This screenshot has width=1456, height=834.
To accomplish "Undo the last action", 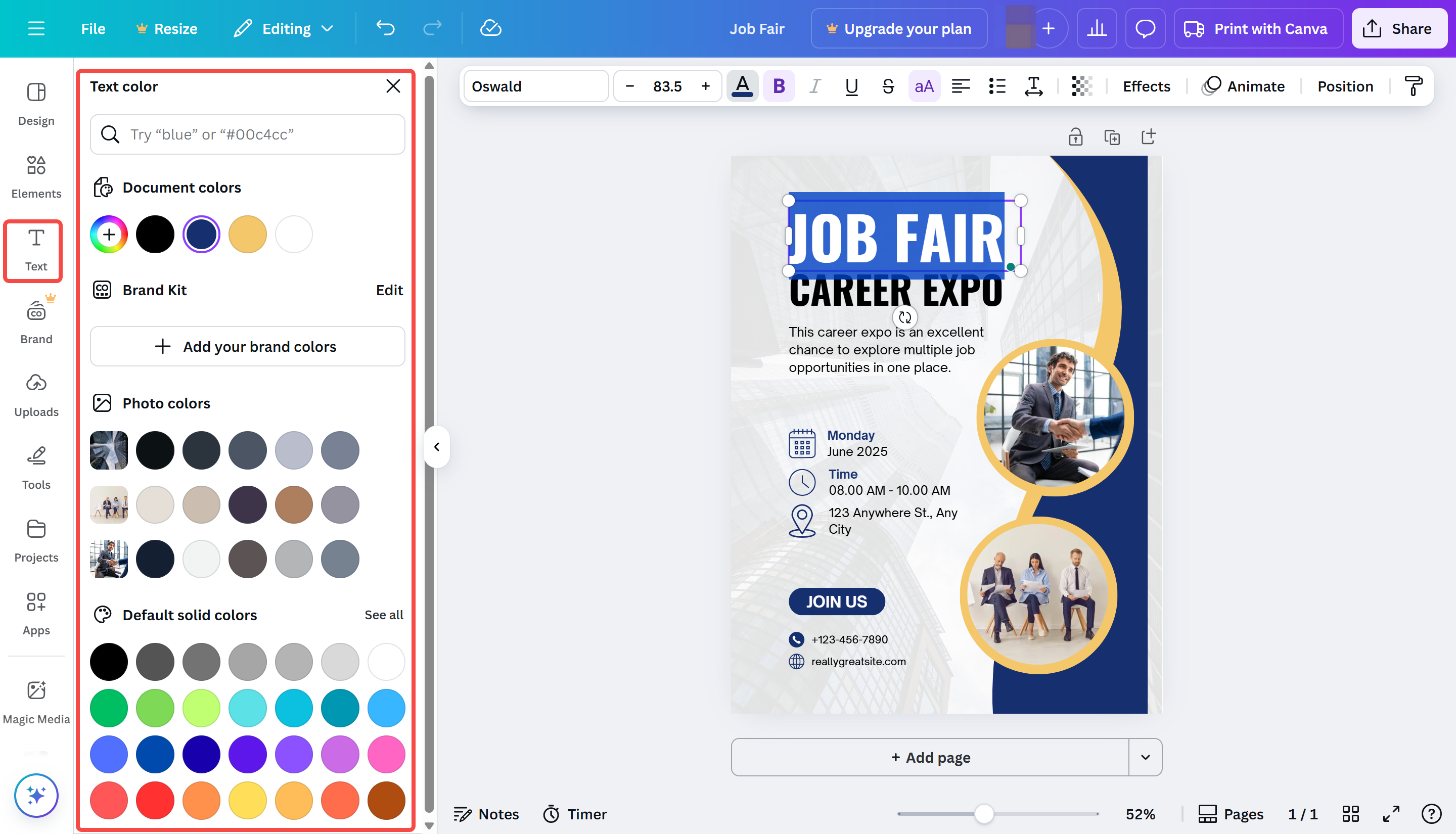I will (384, 28).
